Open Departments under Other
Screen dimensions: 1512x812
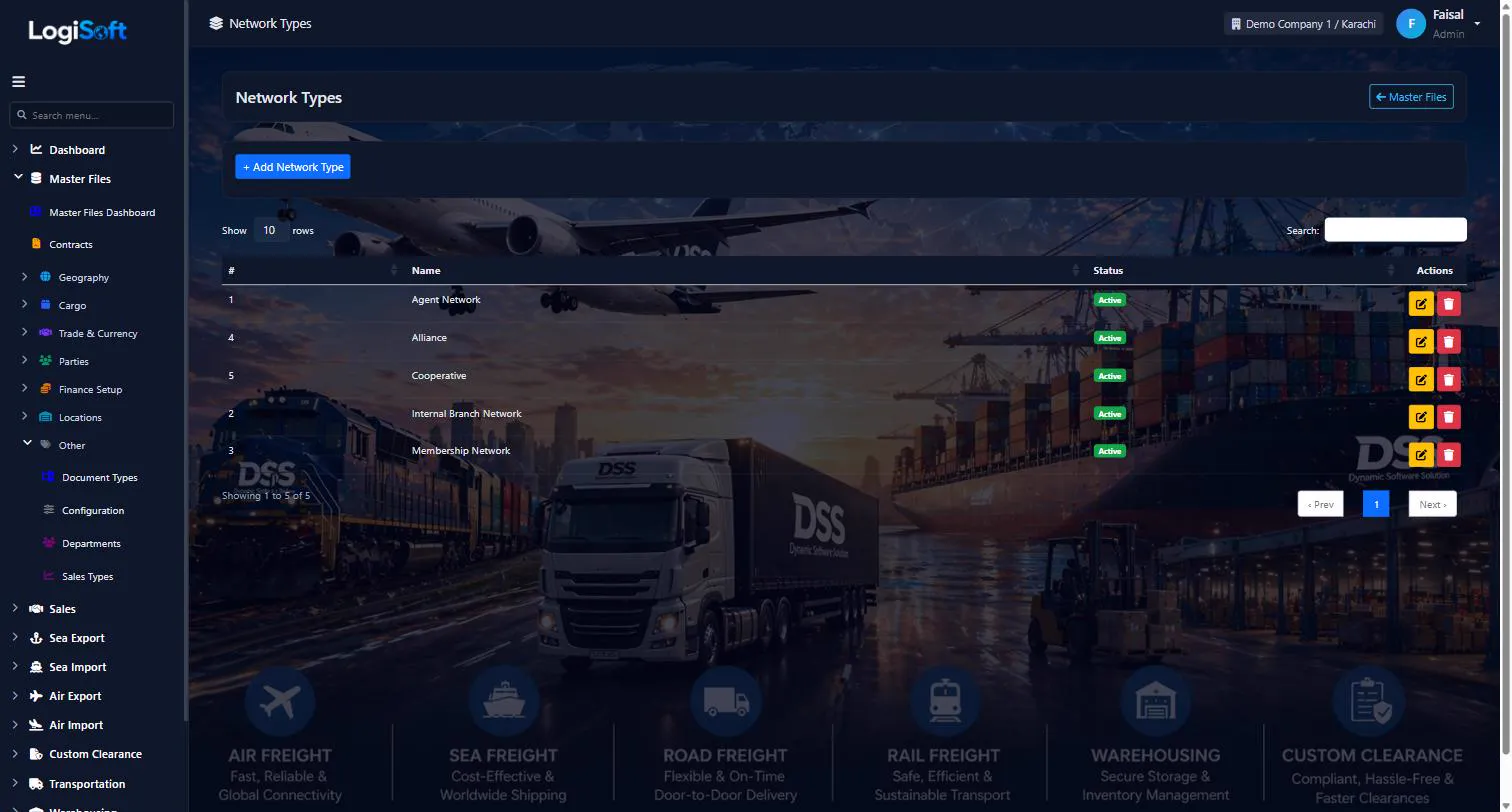(x=91, y=544)
